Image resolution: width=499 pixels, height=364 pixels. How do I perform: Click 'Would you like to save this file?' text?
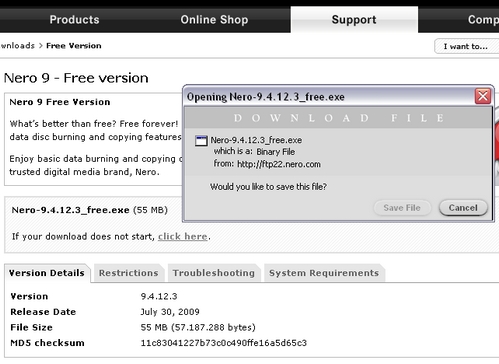[268, 187]
